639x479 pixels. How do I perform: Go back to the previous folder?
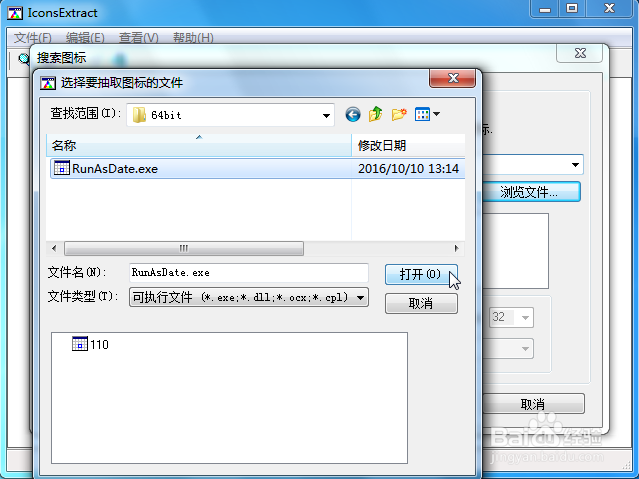tap(353, 115)
